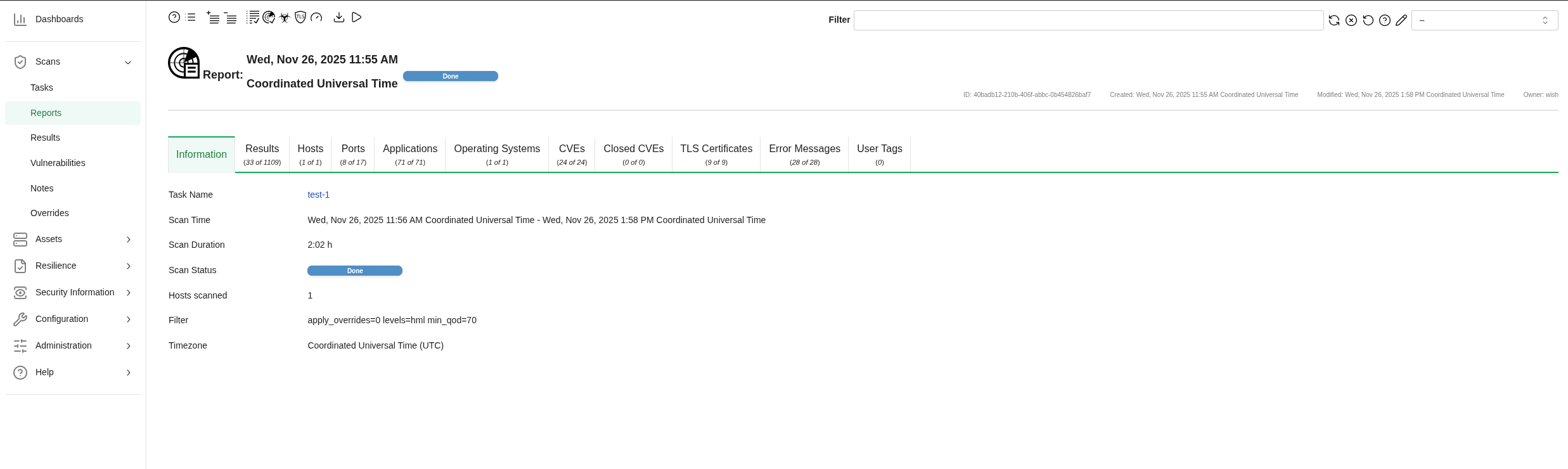Viewport: 1568px width, 469px height.
Task: Click into the Filter text field
Action: 1088,20
